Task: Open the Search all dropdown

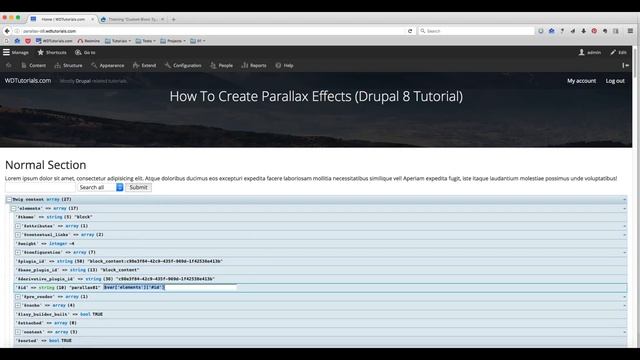Action: pos(100,187)
